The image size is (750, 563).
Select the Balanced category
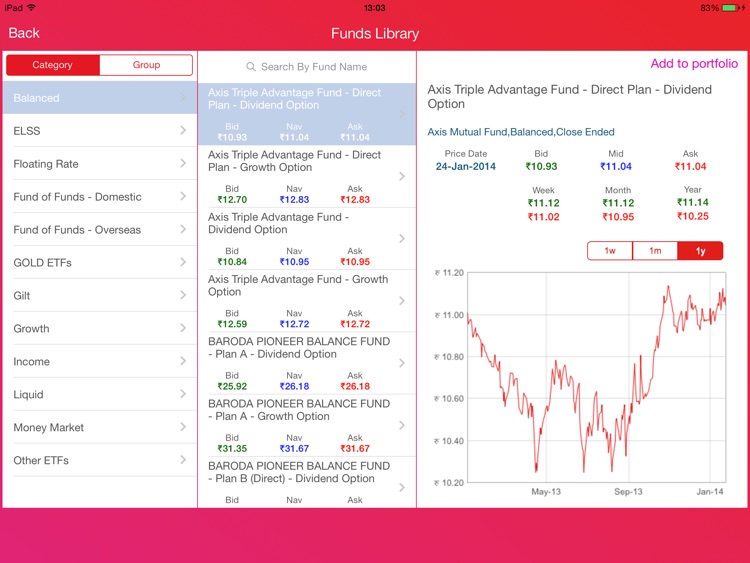point(99,98)
